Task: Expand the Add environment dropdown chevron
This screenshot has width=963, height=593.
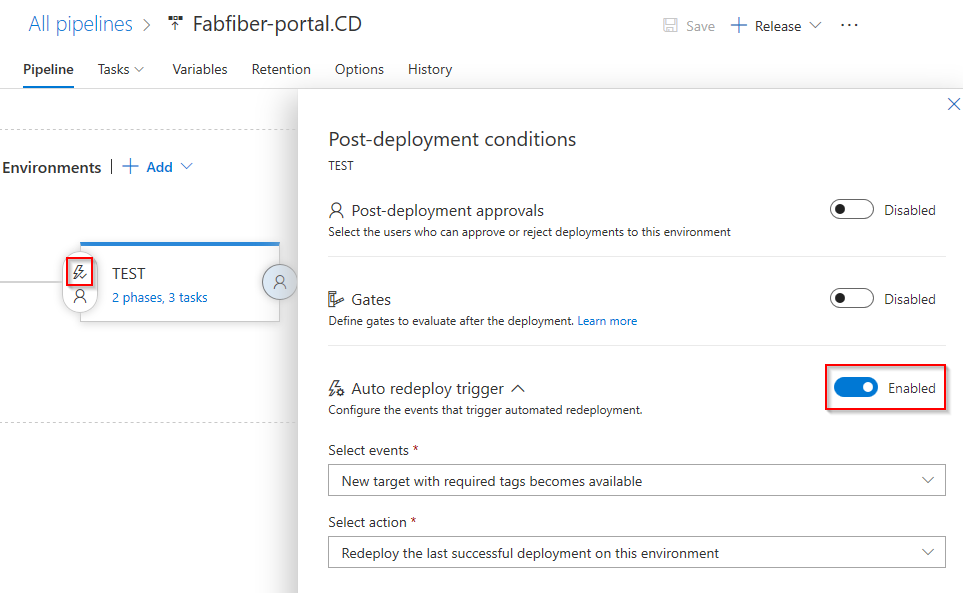Action: pos(187,166)
